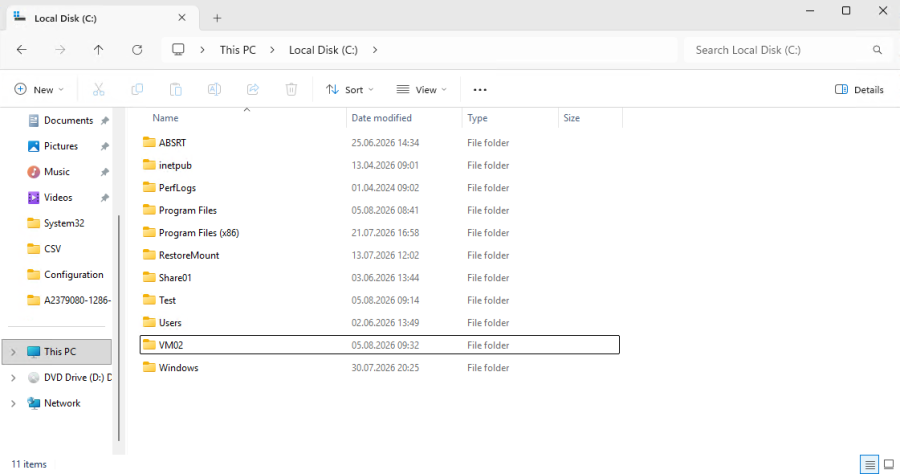Click the search magnifier icon

pos(877,50)
